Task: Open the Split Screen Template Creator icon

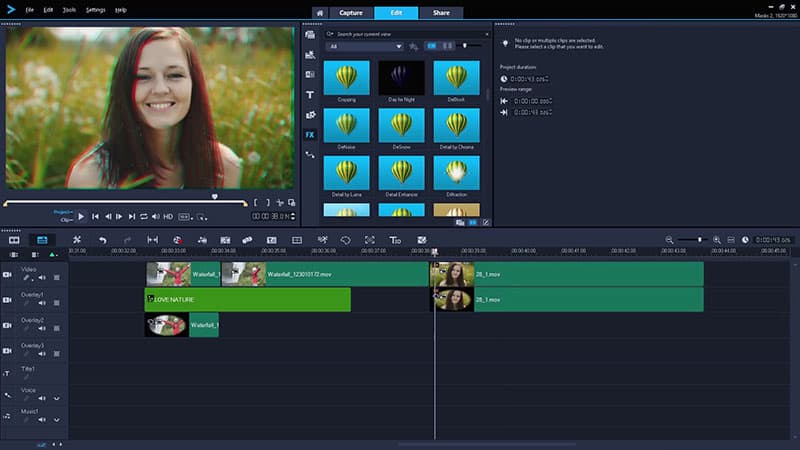Action: click(x=421, y=240)
